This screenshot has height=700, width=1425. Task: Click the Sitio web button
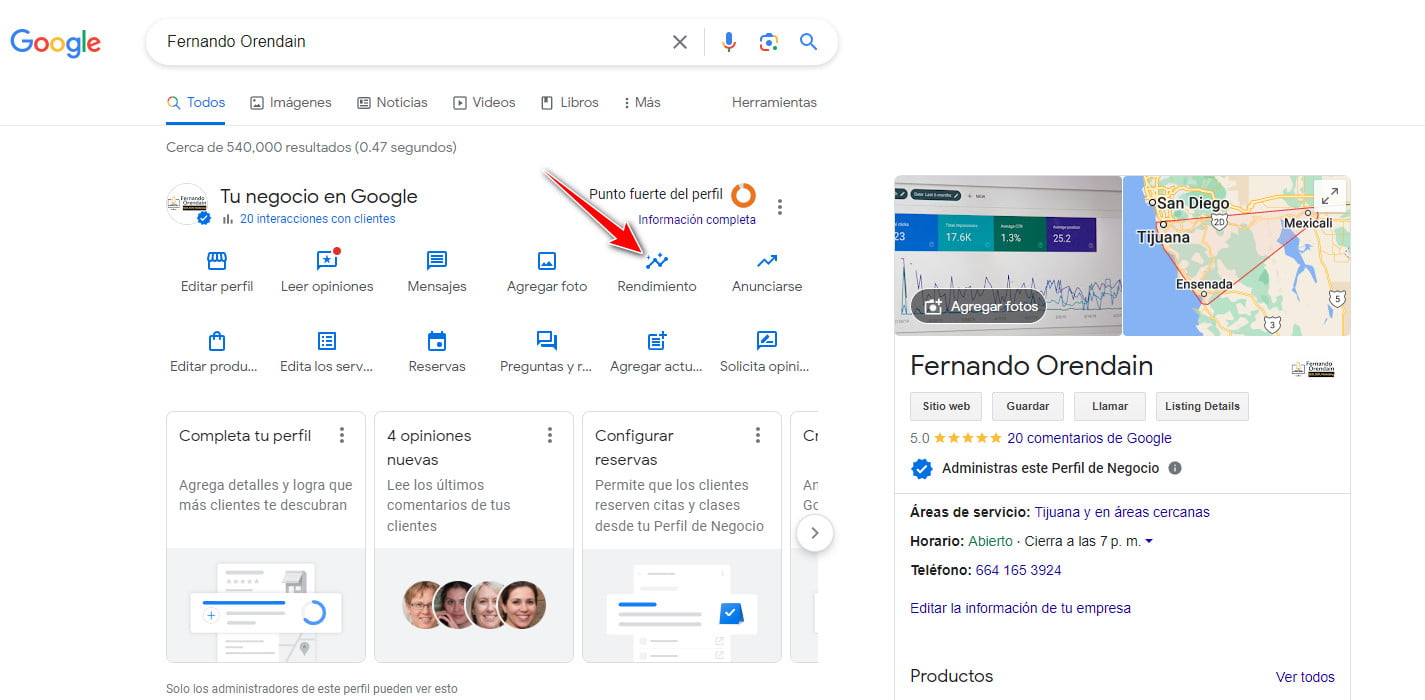click(x=945, y=406)
